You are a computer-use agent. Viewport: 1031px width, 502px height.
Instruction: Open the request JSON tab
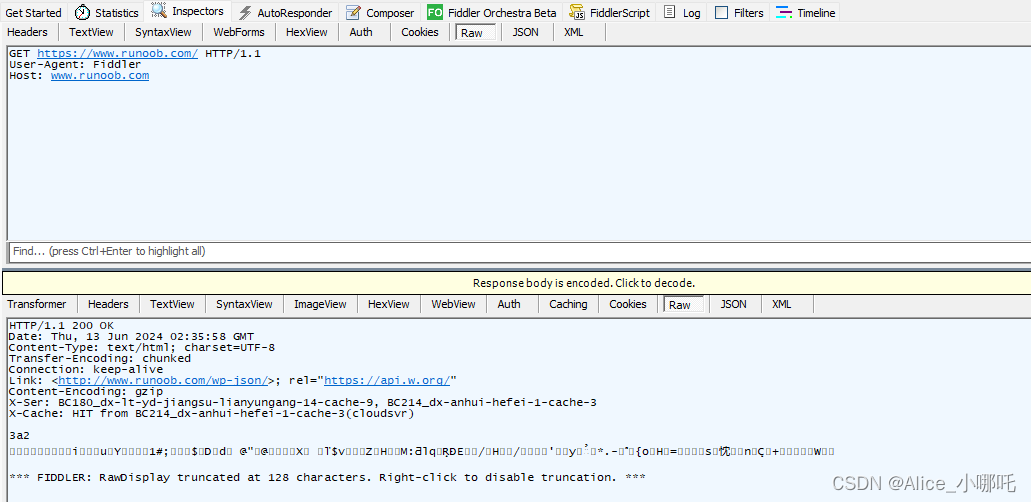click(x=525, y=32)
